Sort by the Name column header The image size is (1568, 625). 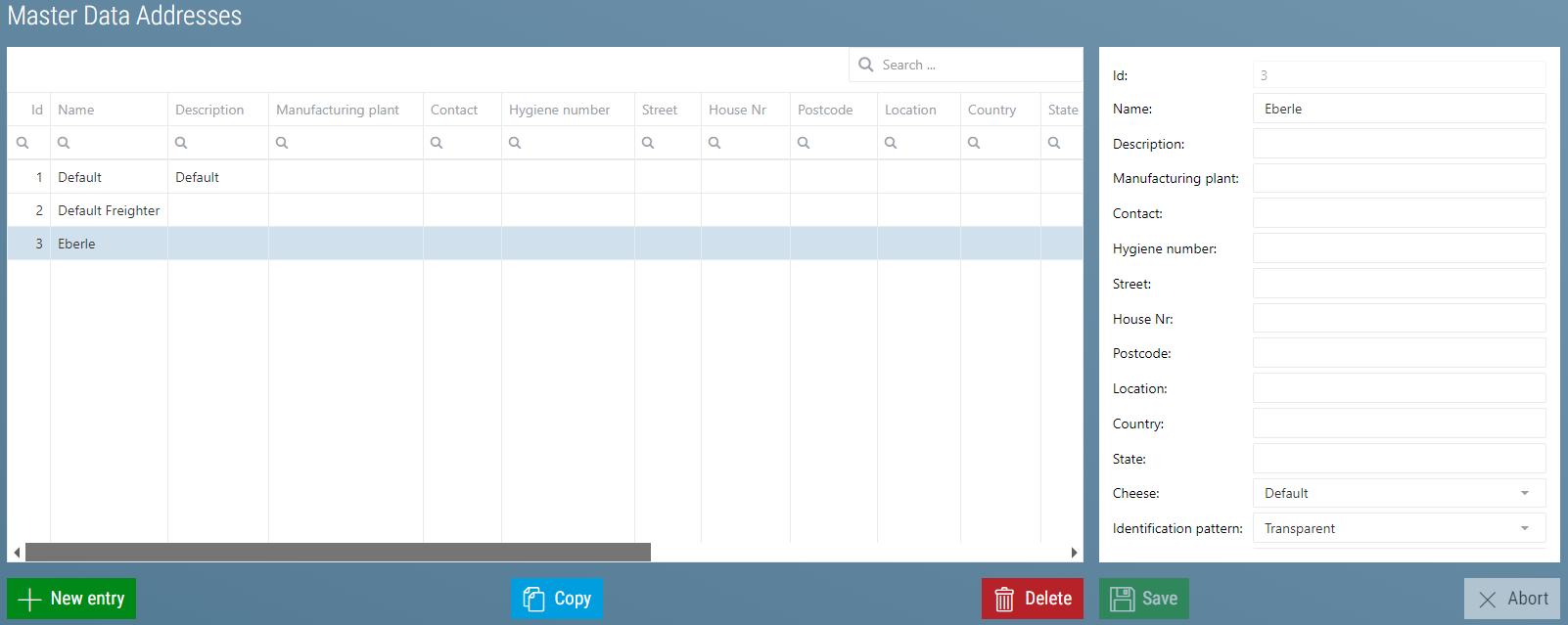[x=76, y=110]
